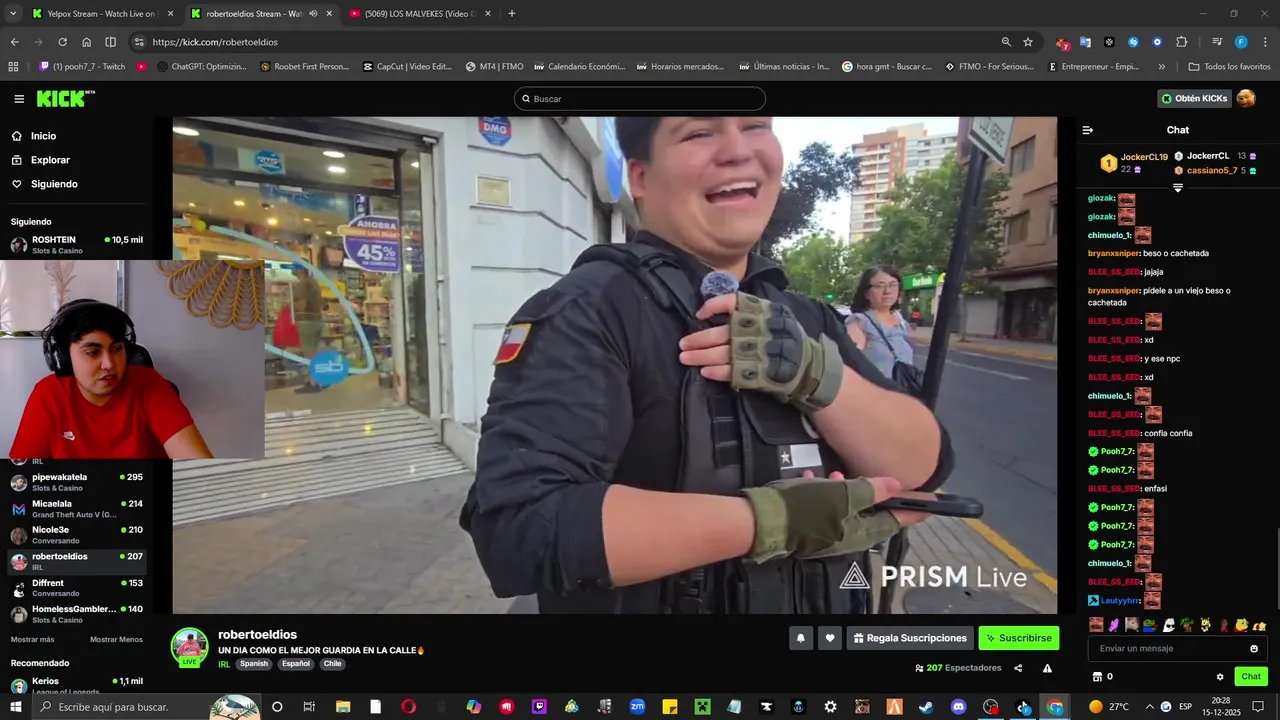The width and height of the screenshot is (1280, 720).
Task: Bookmark this page with the star
Action: pyautogui.click(x=1028, y=42)
